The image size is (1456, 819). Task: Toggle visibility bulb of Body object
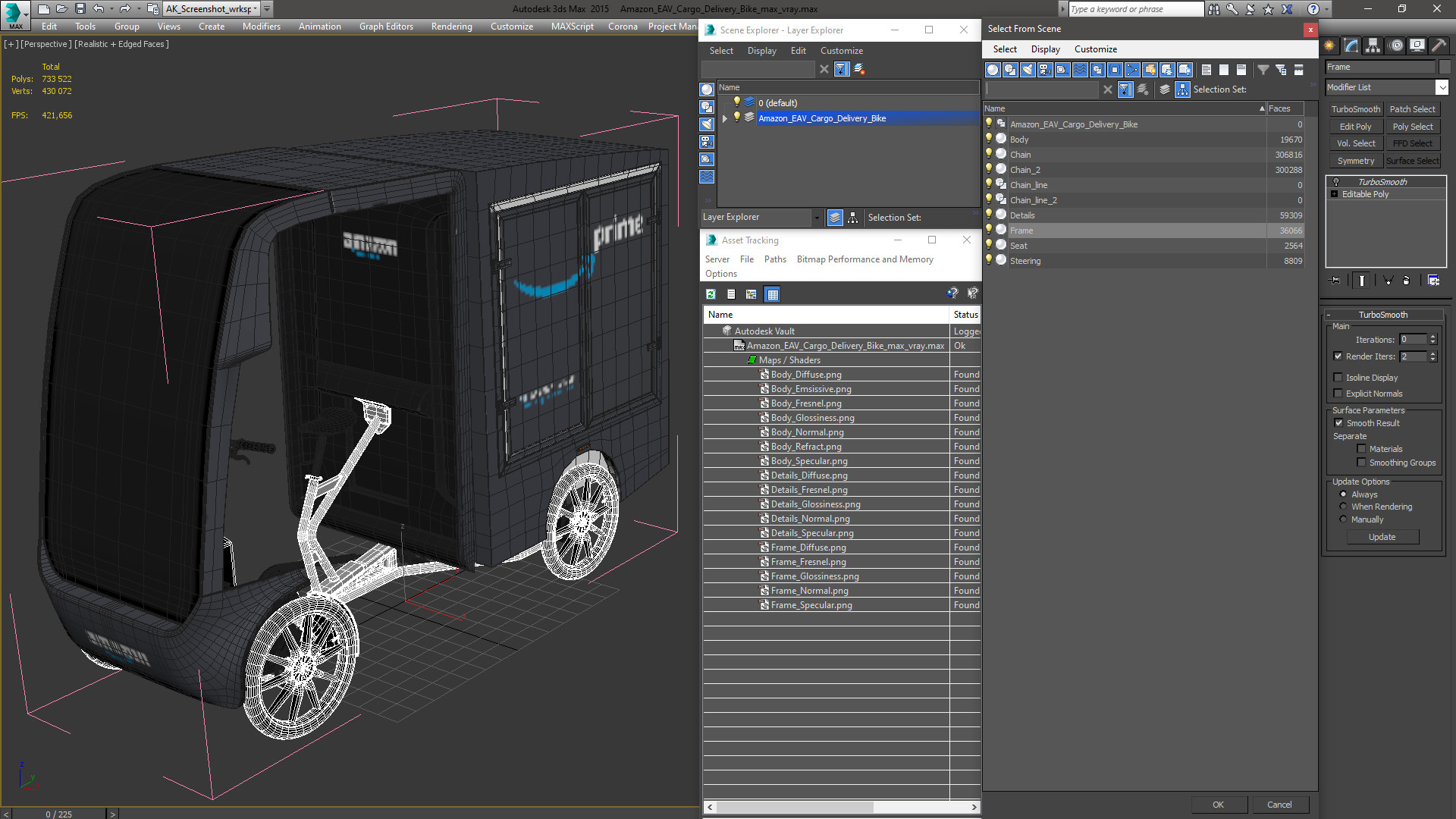[989, 139]
